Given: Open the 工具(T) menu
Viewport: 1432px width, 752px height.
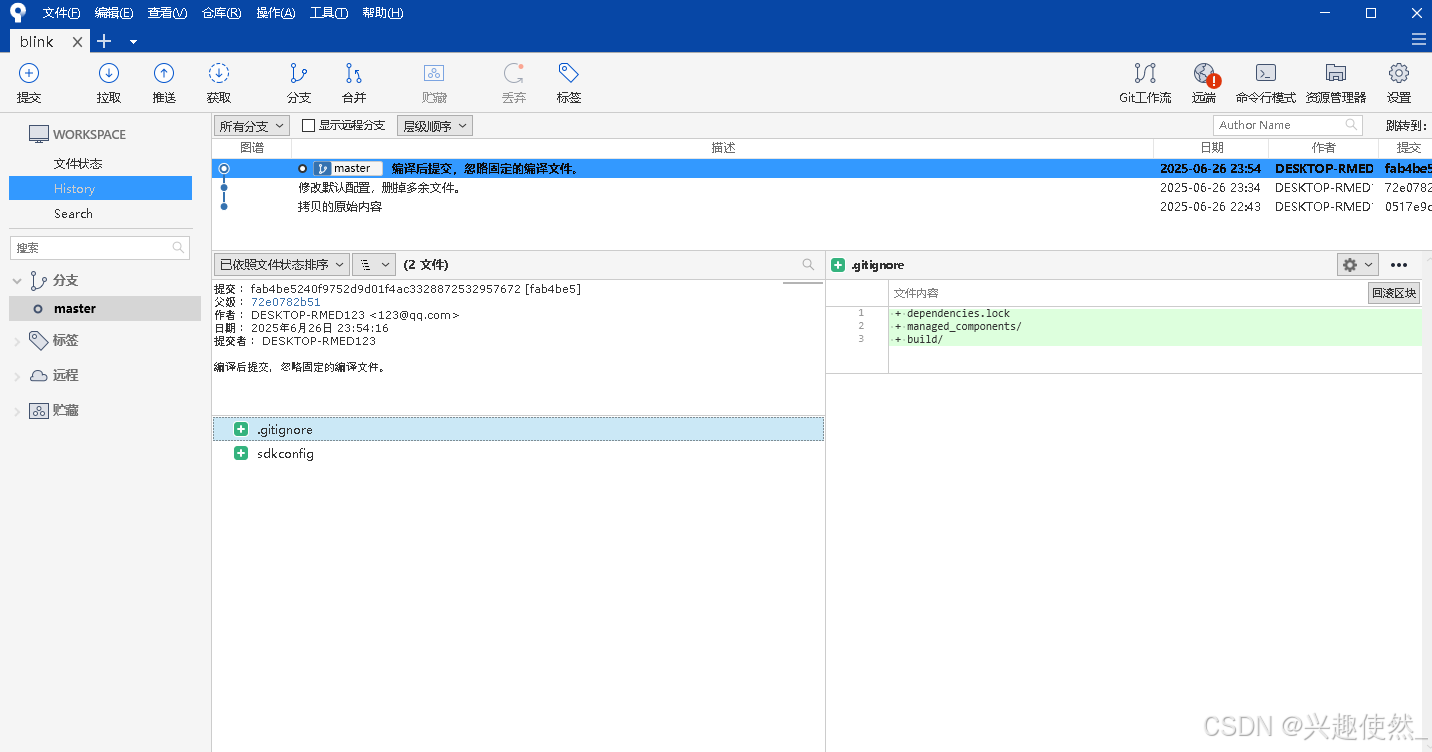Looking at the screenshot, I should point(329,13).
